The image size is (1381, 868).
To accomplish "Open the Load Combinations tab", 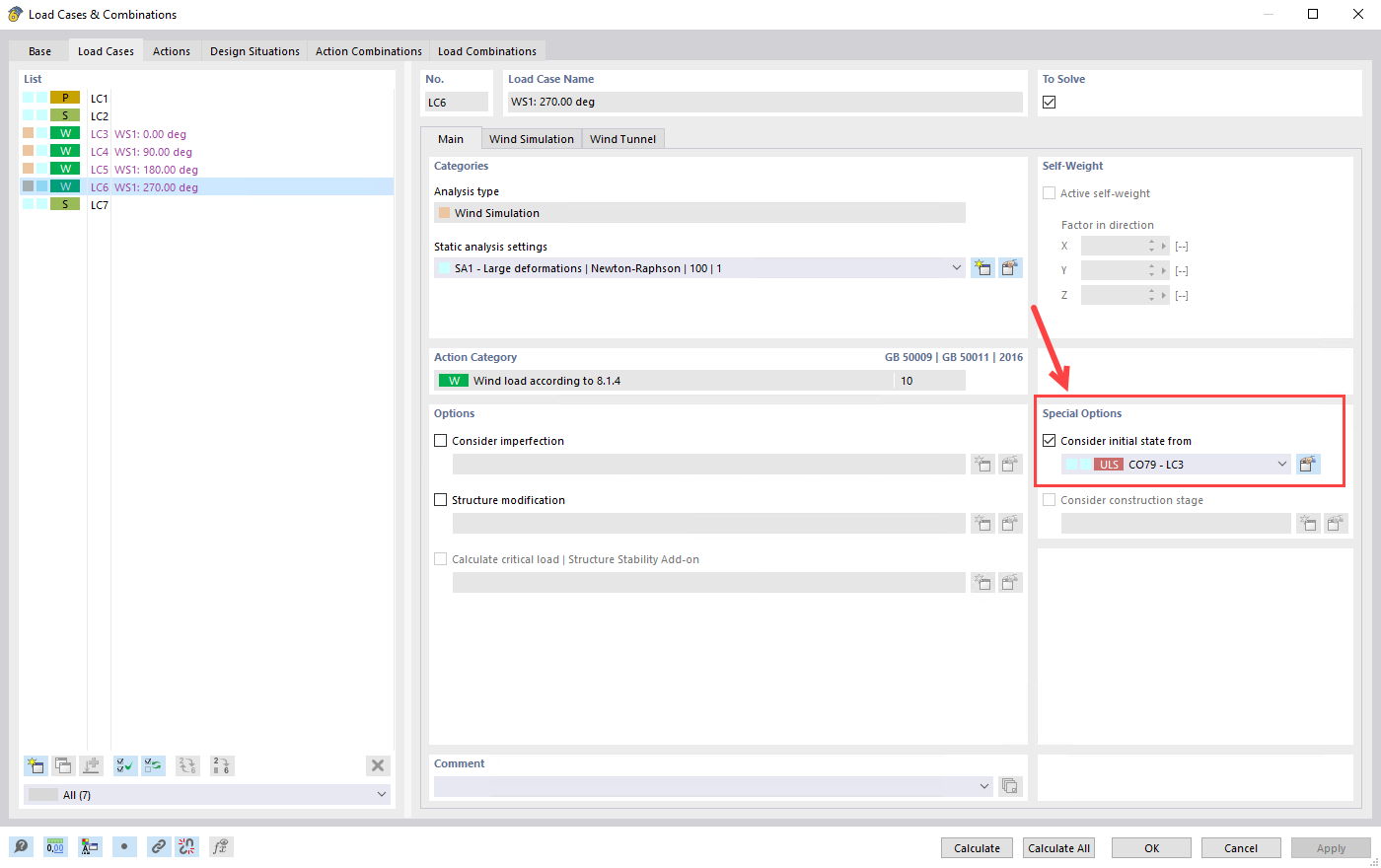I will coord(487,51).
